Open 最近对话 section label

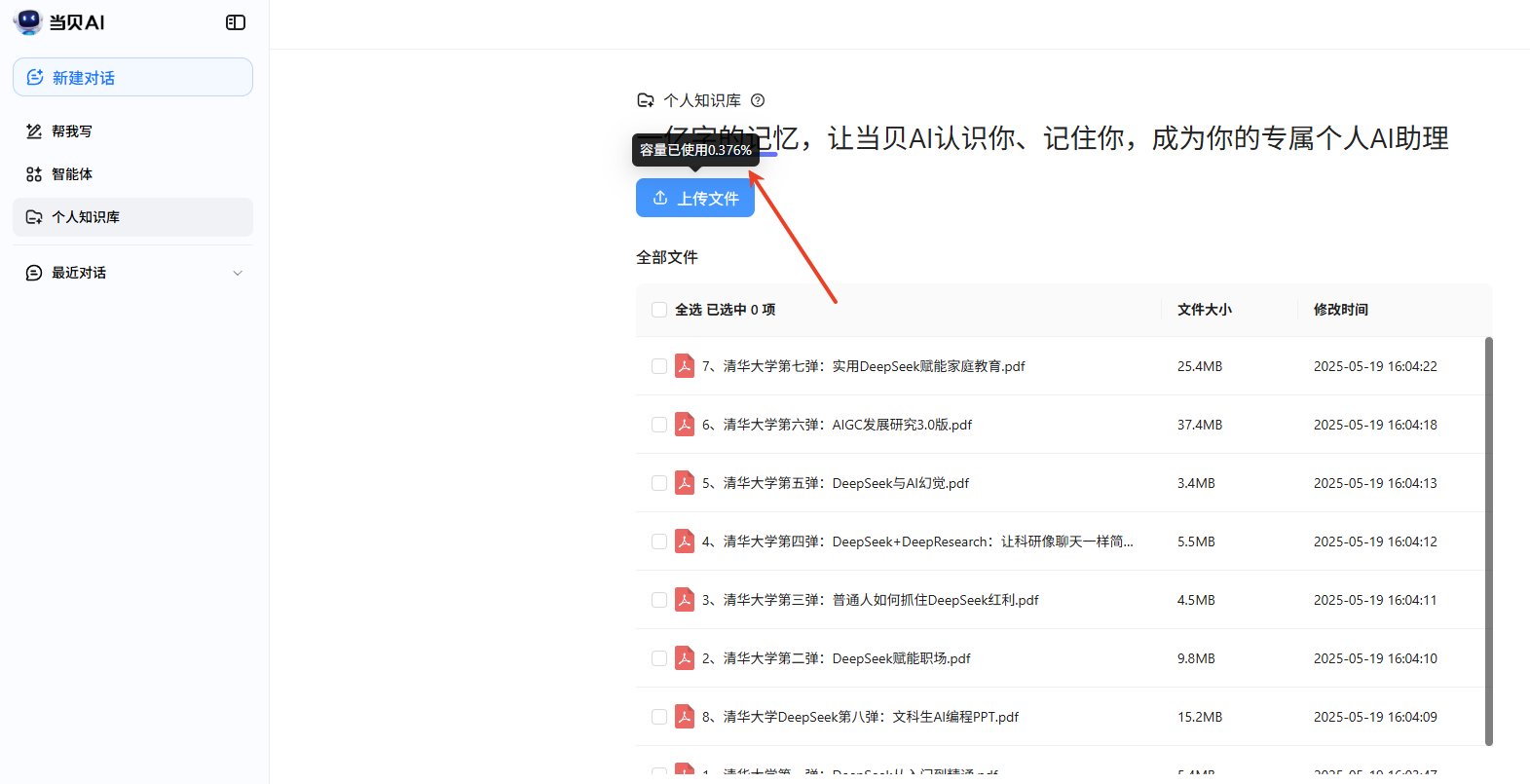[79, 273]
